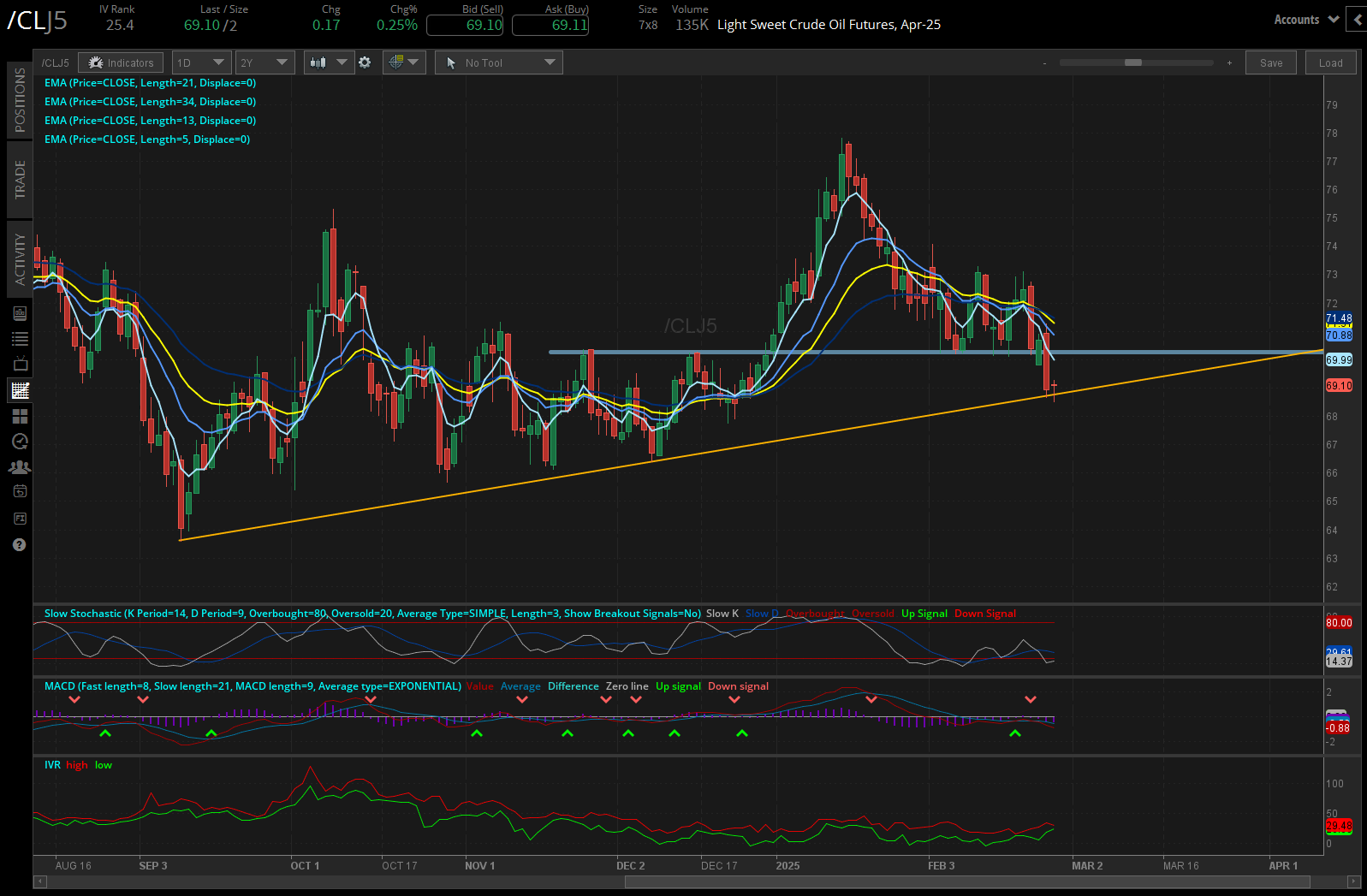Click the candlestick chart type icon
The height and width of the screenshot is (896, 1367).
[318, 62]
